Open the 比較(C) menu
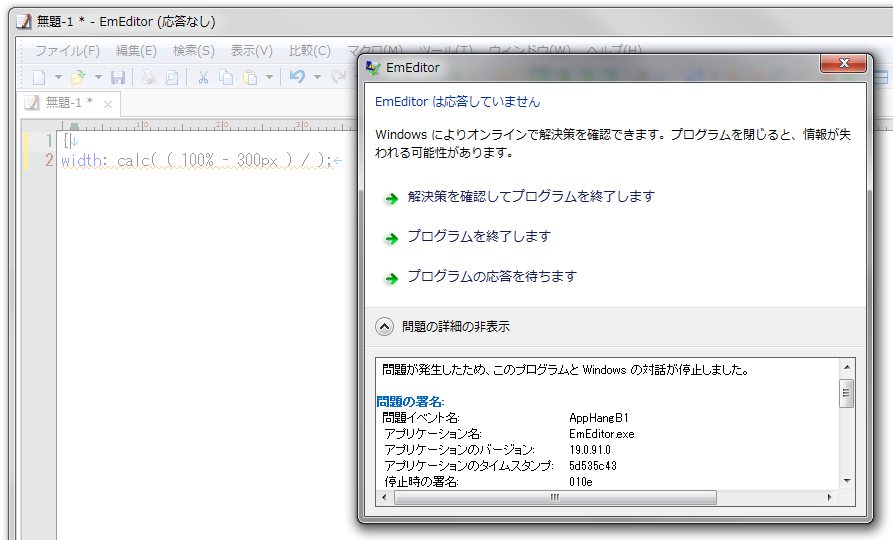The image size is (893, 540). click(309, 51)
